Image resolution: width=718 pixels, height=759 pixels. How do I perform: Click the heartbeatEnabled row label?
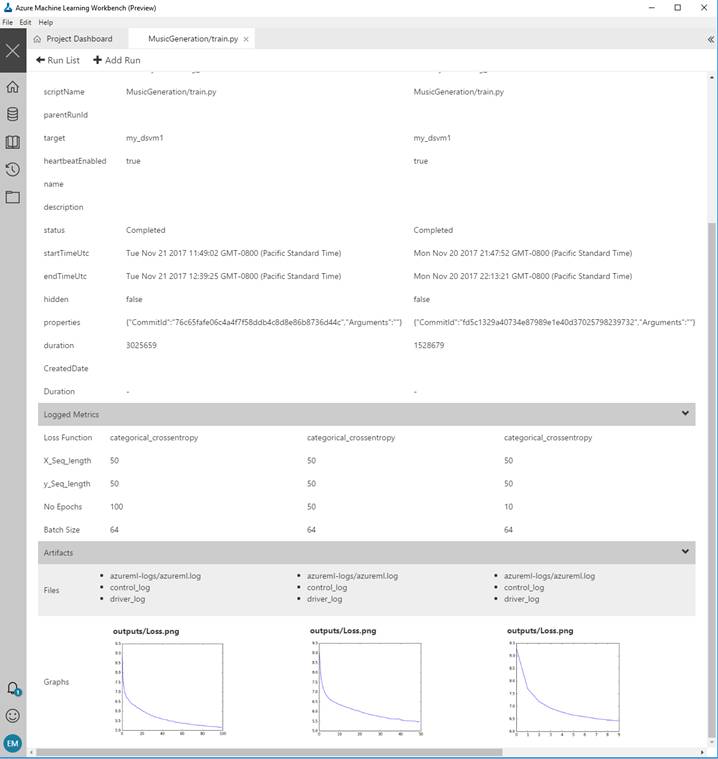click(x=75, y=161)
